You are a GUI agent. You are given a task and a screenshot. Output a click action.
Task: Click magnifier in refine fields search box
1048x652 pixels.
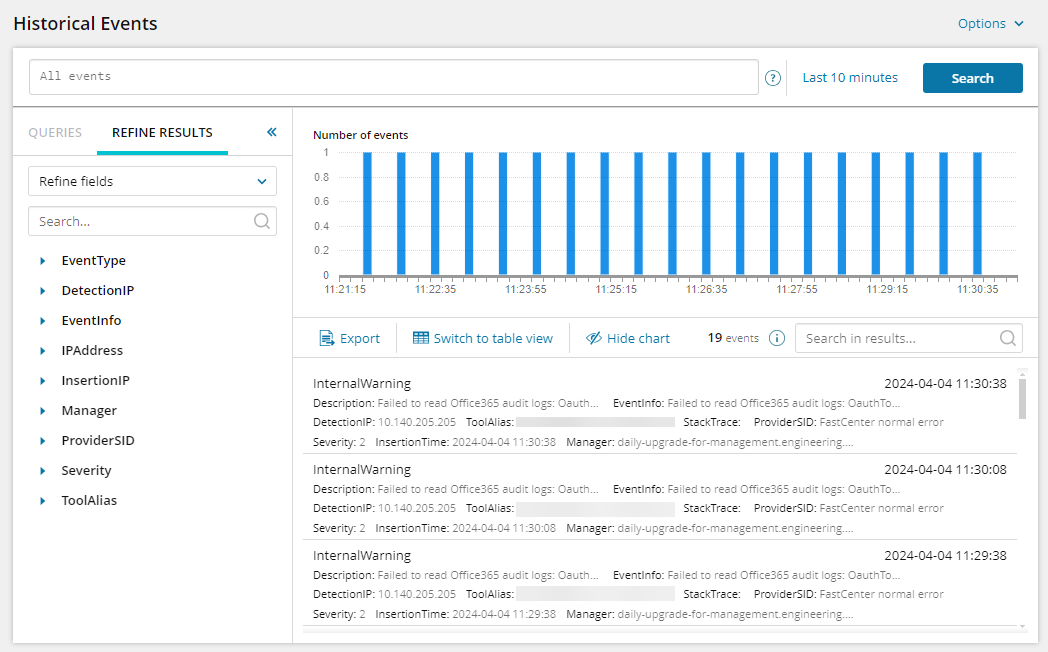(x=262, y=221)
